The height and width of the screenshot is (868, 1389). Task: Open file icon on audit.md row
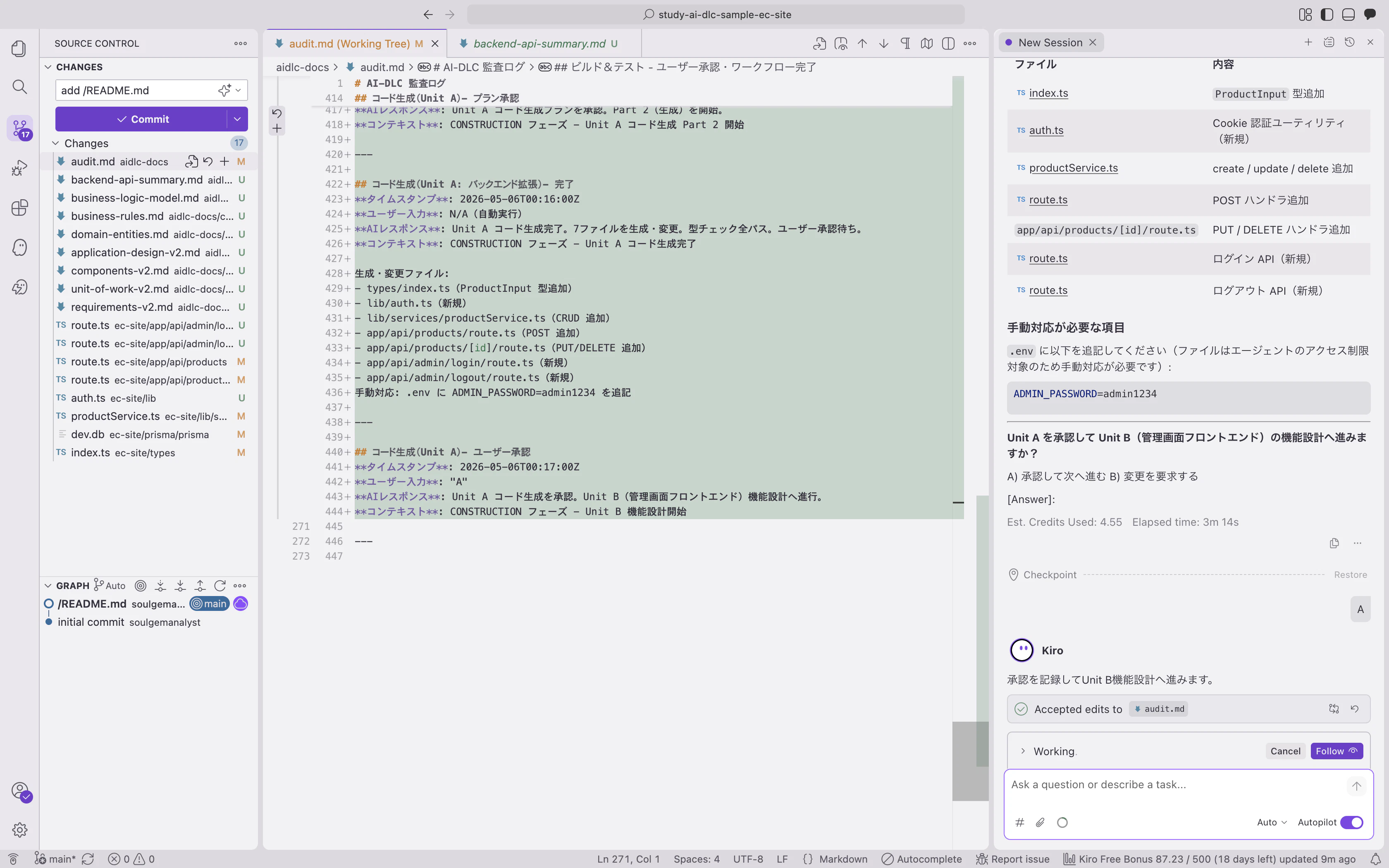[x=192, y=162]
